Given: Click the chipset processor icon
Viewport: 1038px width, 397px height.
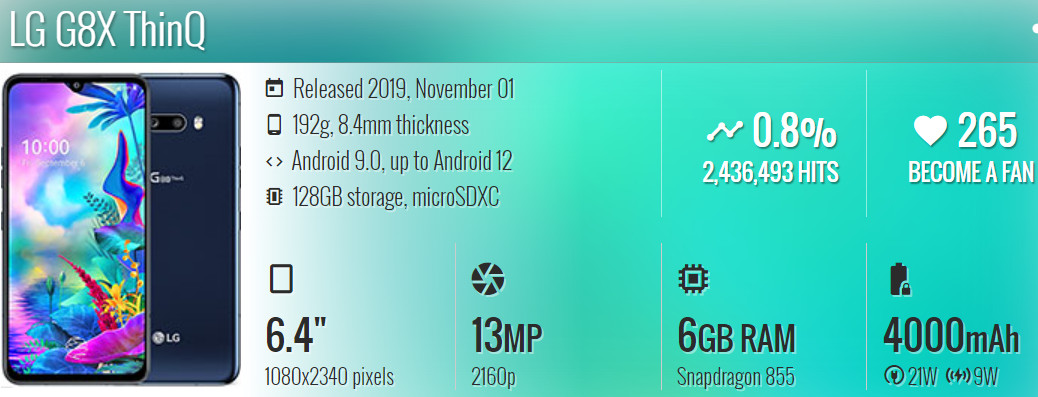Looking at the screenshot, I should [x=694, y=279].
